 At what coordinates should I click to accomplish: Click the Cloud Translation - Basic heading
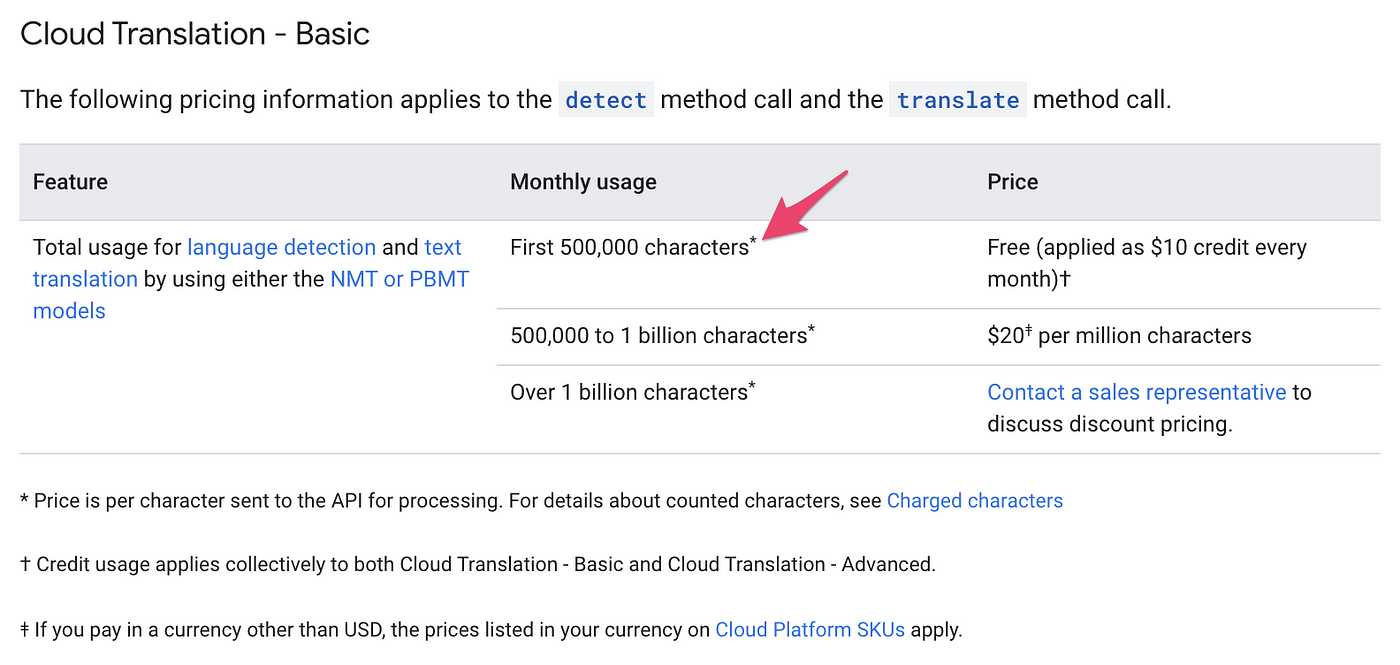(x=195, y=34)
